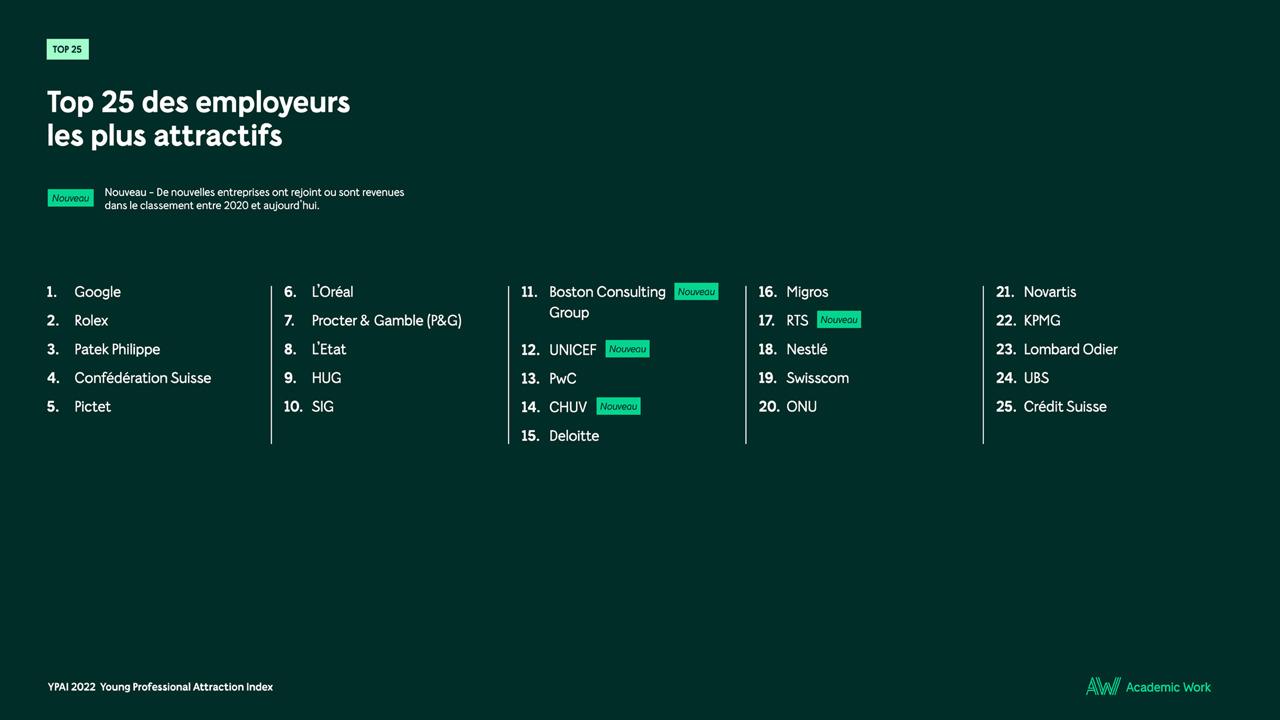Click the YPAI 2022 footer text
This screenshot has width=1280, height=720.
coord(160,687)
